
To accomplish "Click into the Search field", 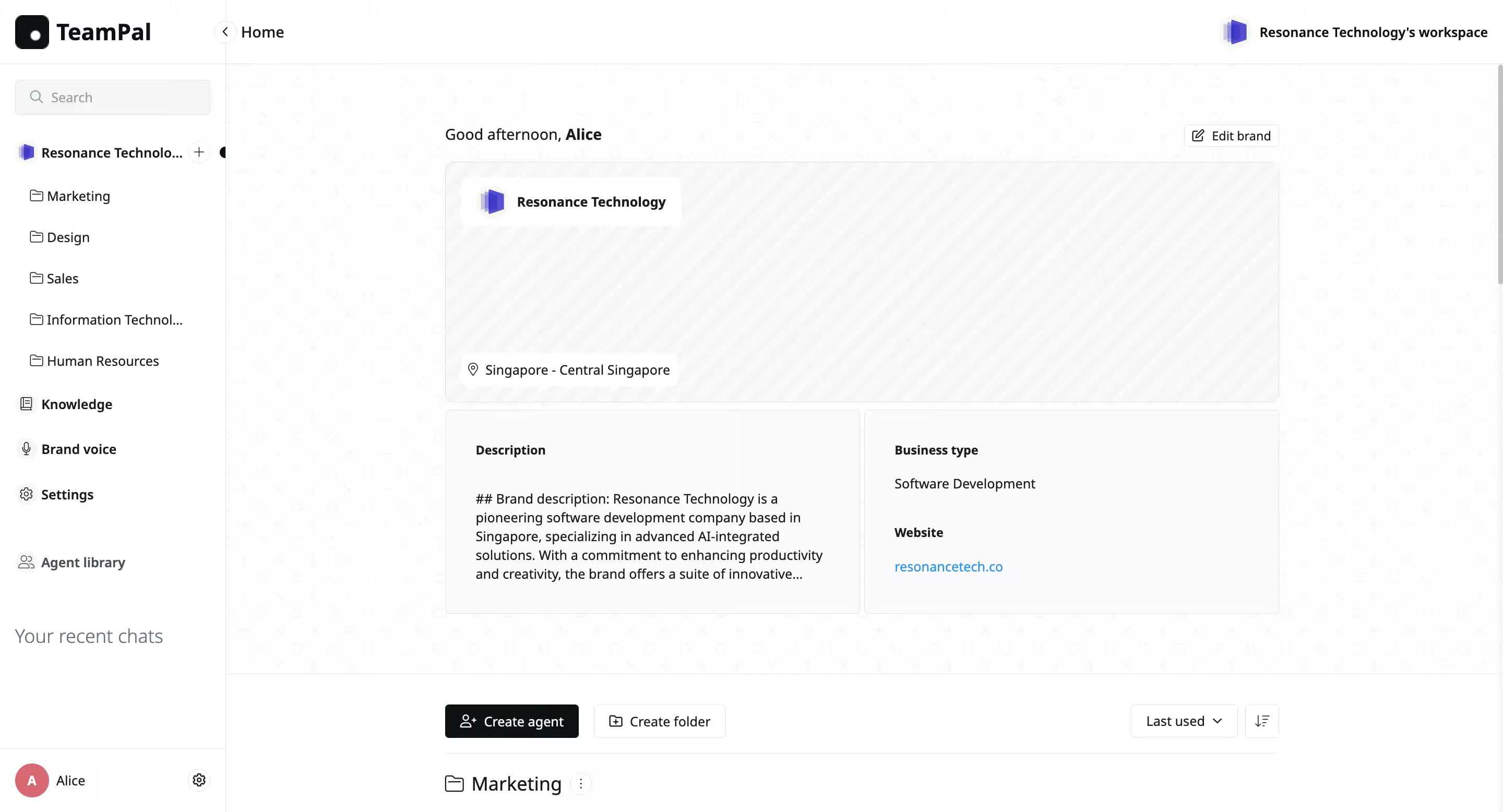I will point(113,98).
